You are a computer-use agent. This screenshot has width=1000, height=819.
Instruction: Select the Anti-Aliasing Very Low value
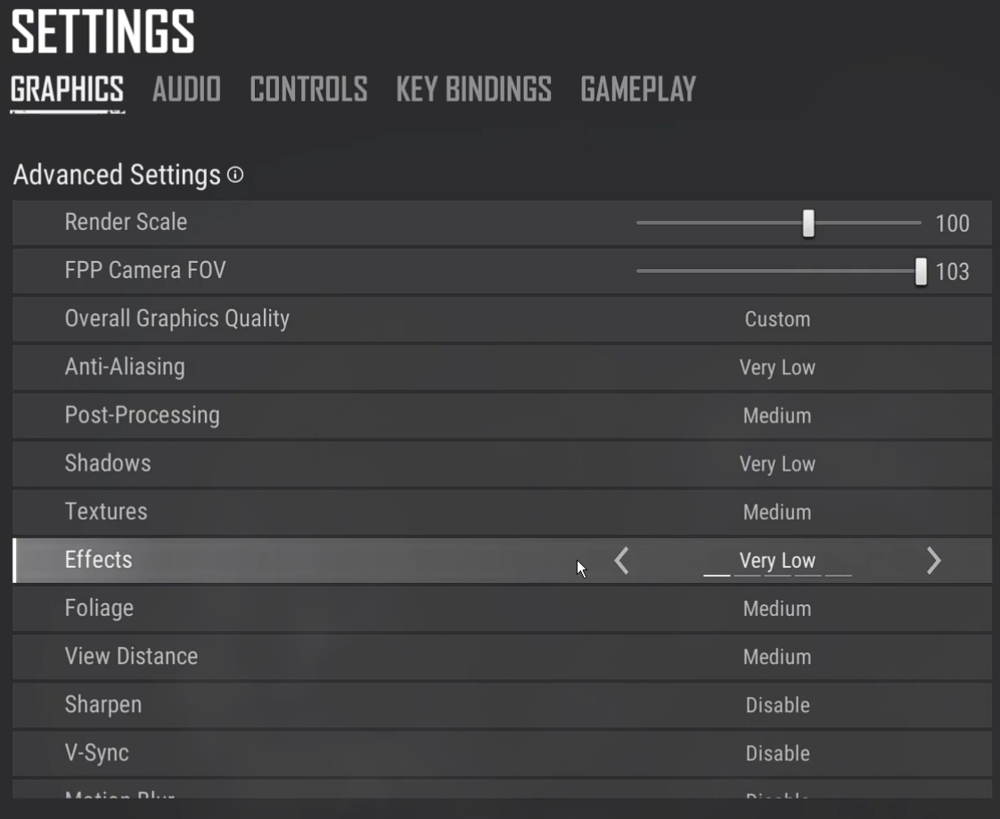[x=777, y=368]
